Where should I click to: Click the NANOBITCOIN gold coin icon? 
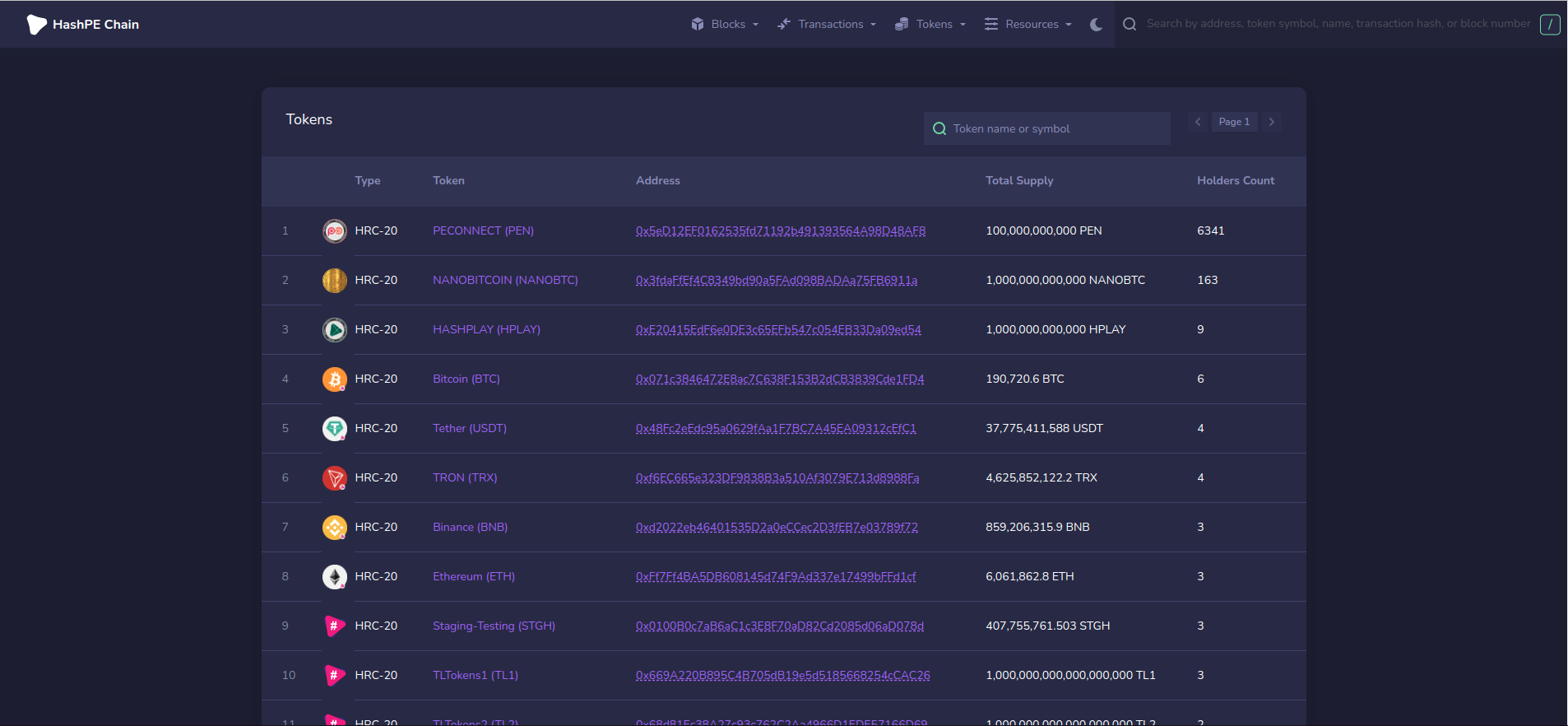coord(334,281)
